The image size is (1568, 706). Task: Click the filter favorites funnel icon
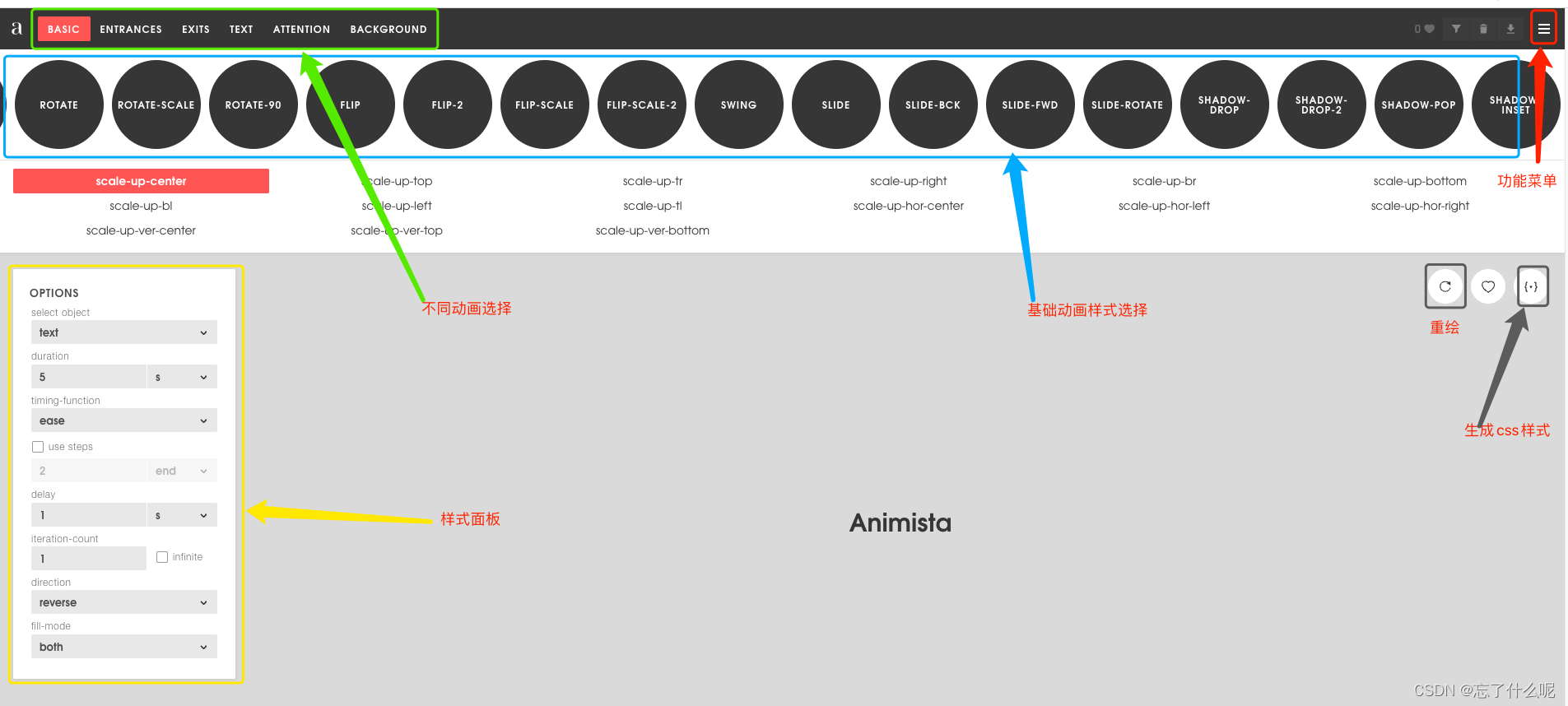click(x=1456, y=29)
